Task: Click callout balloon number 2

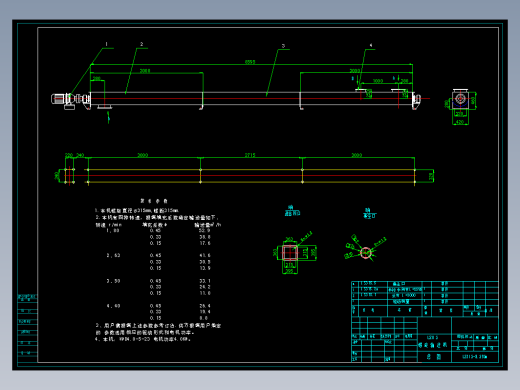Action: pyautogui.click(x=141, y=44)
